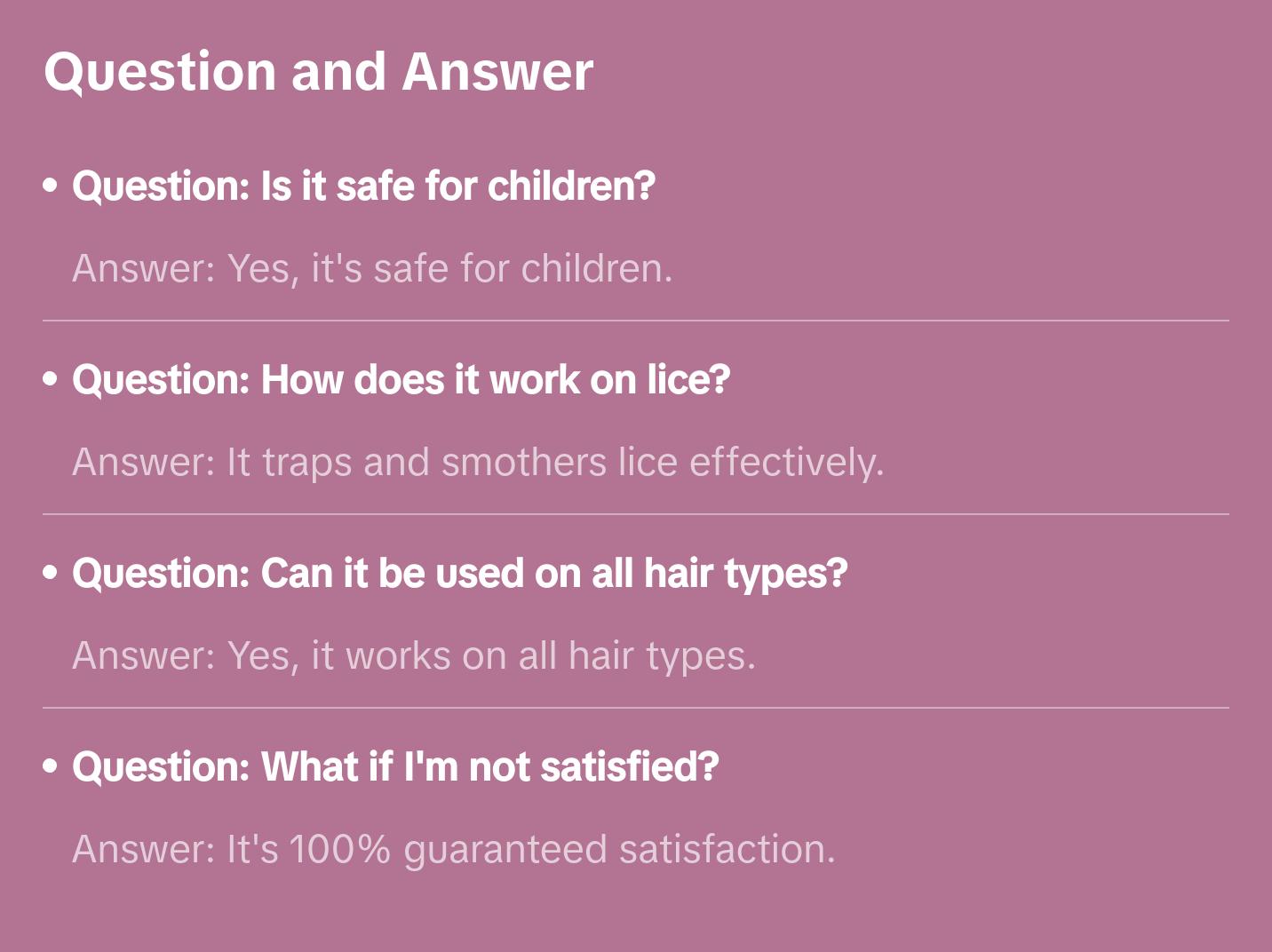Click the word 'smothers' in the lice answer
Viewport: 1272px width, 952px height.
pyautogui.click(x=524, y=462)
